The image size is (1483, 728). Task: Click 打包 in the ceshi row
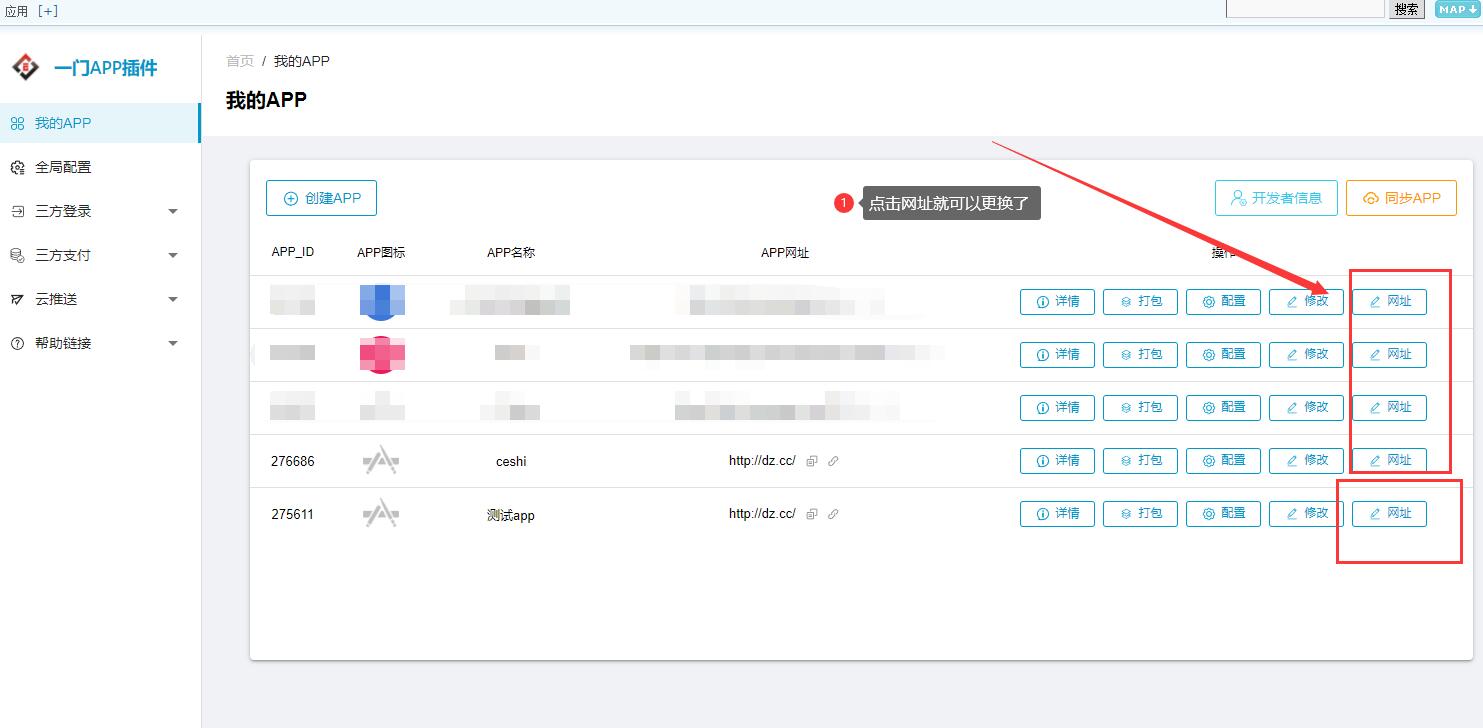pyautogui.click(x=1140, y=461)
